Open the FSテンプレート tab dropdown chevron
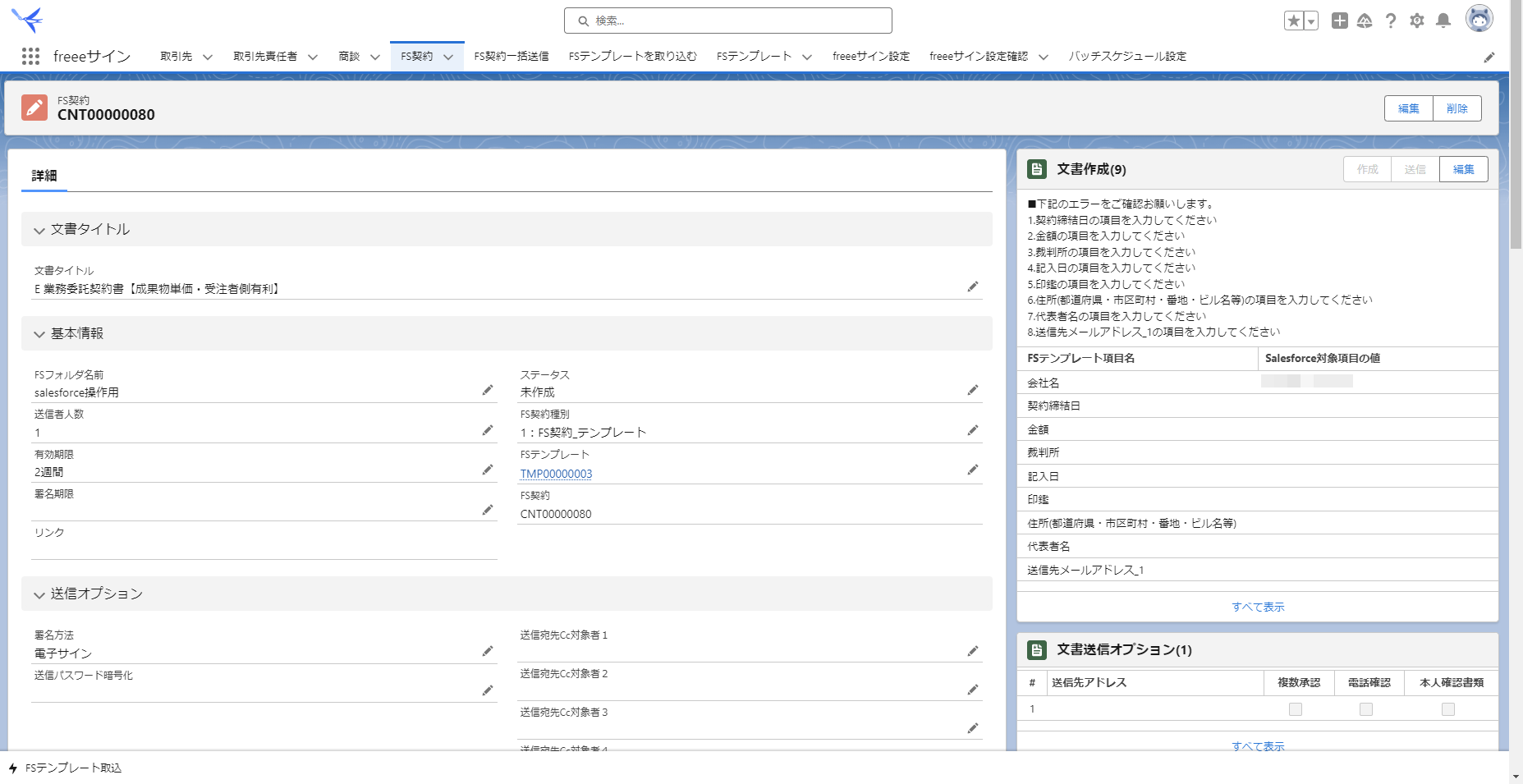 click(807, 57)
